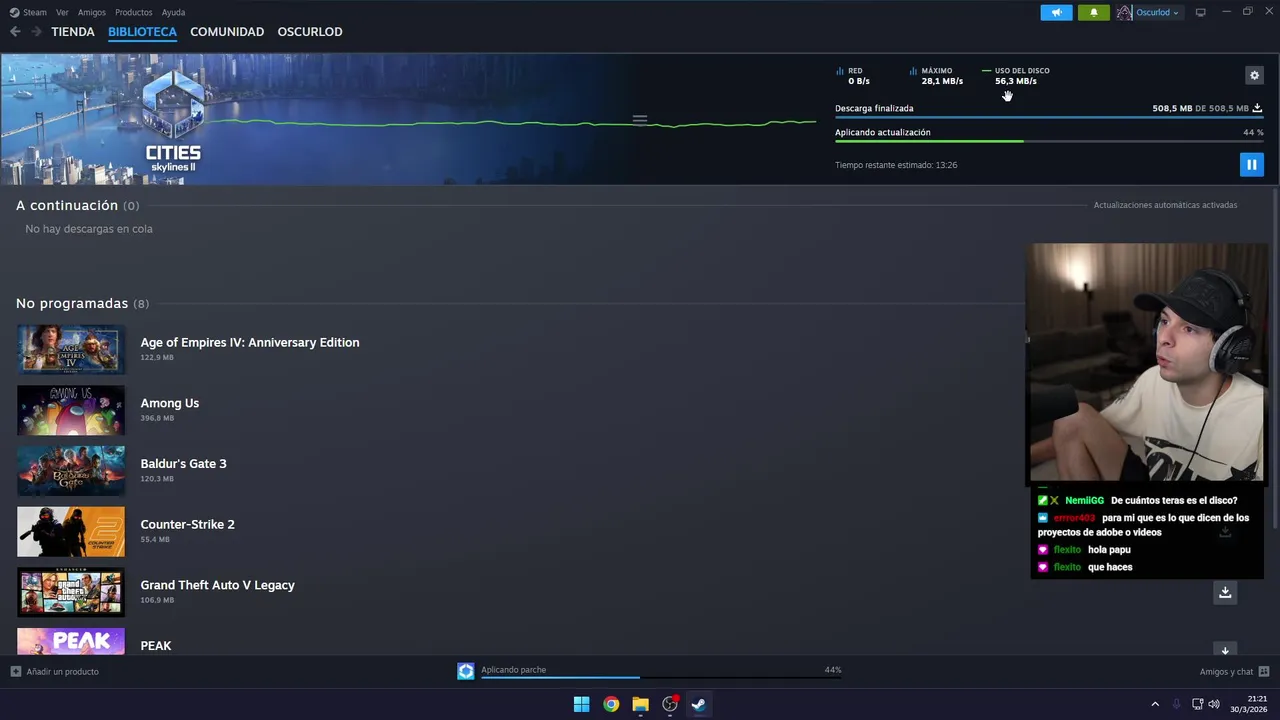
Task: Click Añadir un producto
Action: [62, 672]
